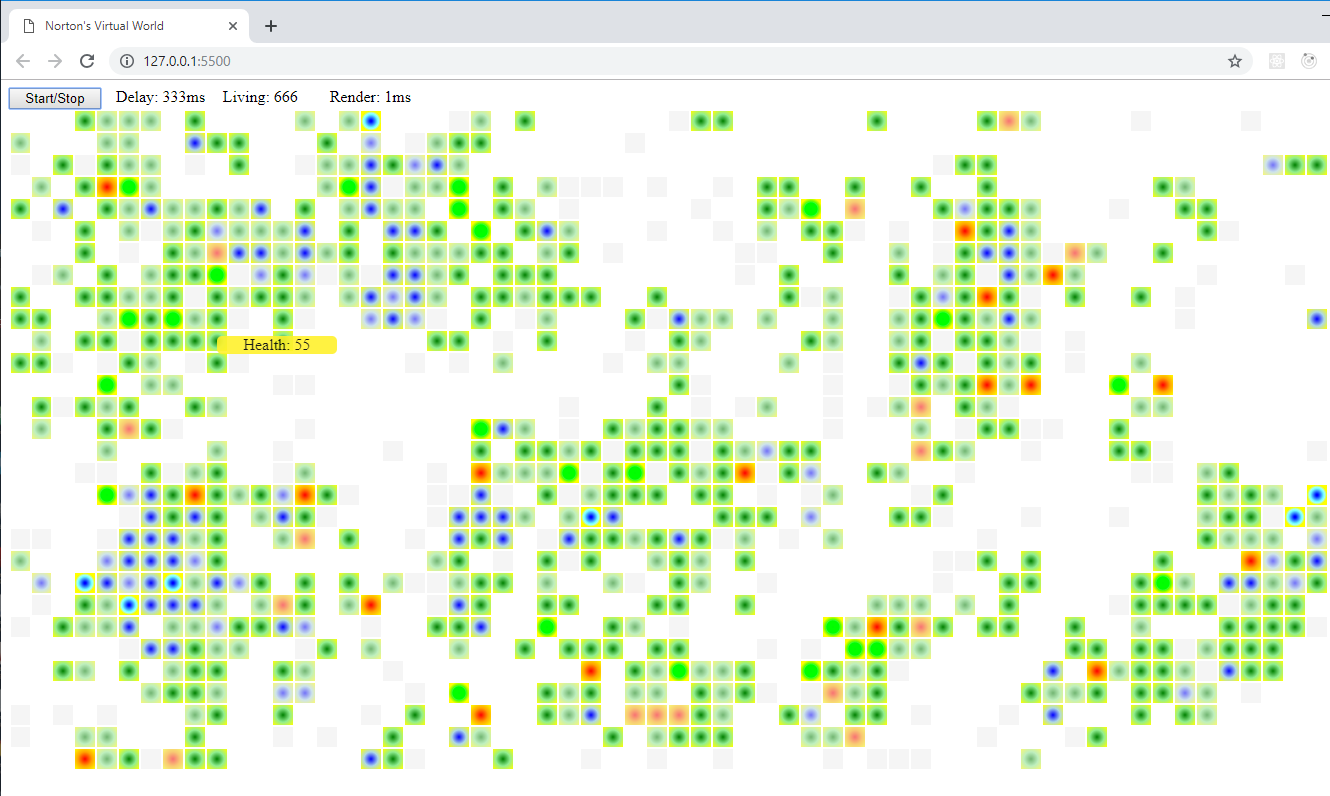
Task: Click the Delay: 333ms readout
Action: tap(160, 97)
